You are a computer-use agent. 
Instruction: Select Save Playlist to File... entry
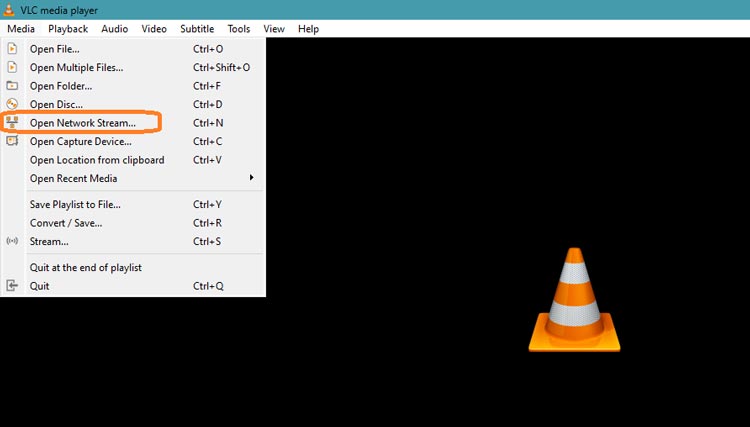pyautogui.click(x=133, y=204)
